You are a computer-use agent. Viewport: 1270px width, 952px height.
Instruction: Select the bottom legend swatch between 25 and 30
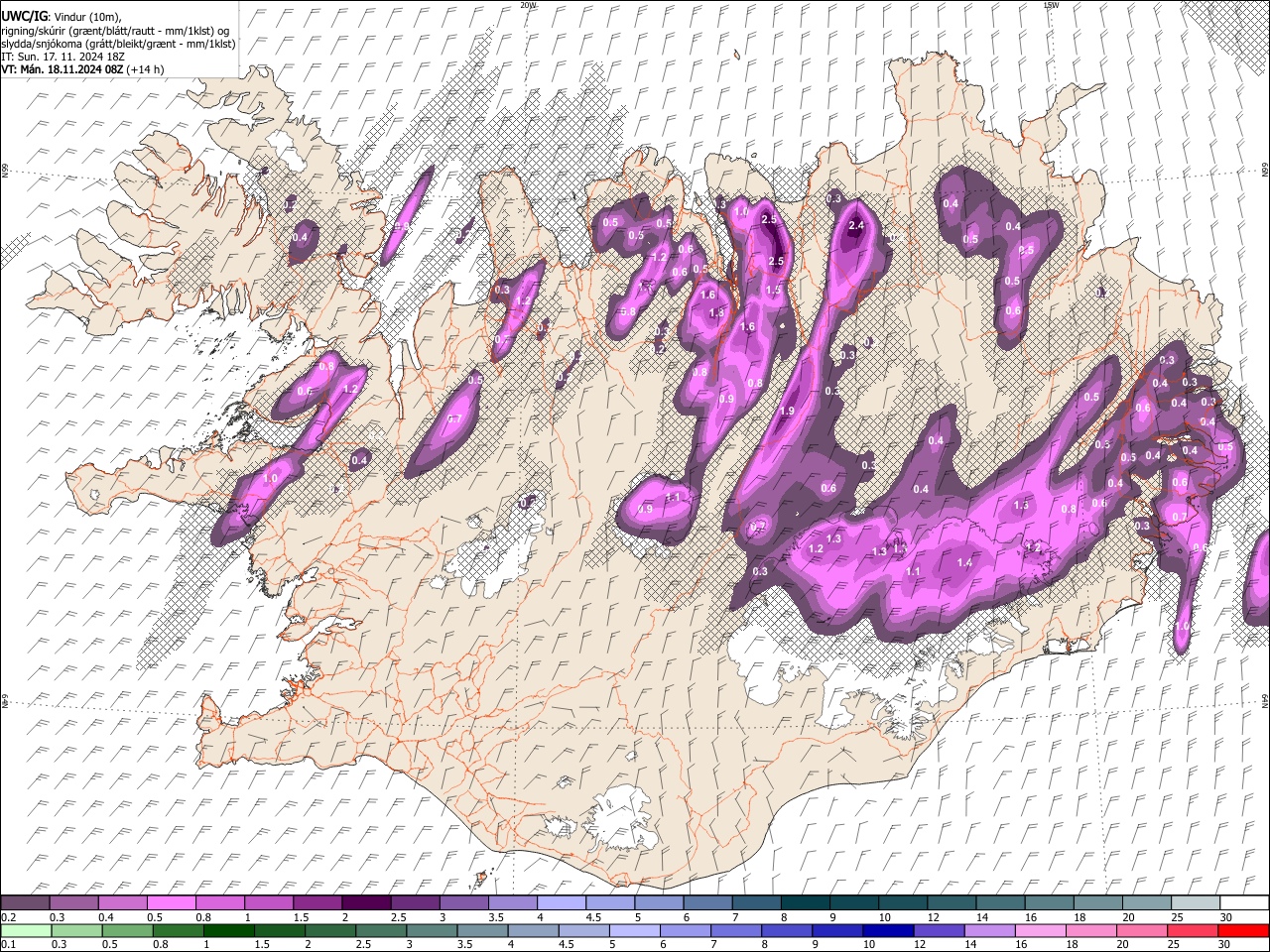(x=1191, y=930)
